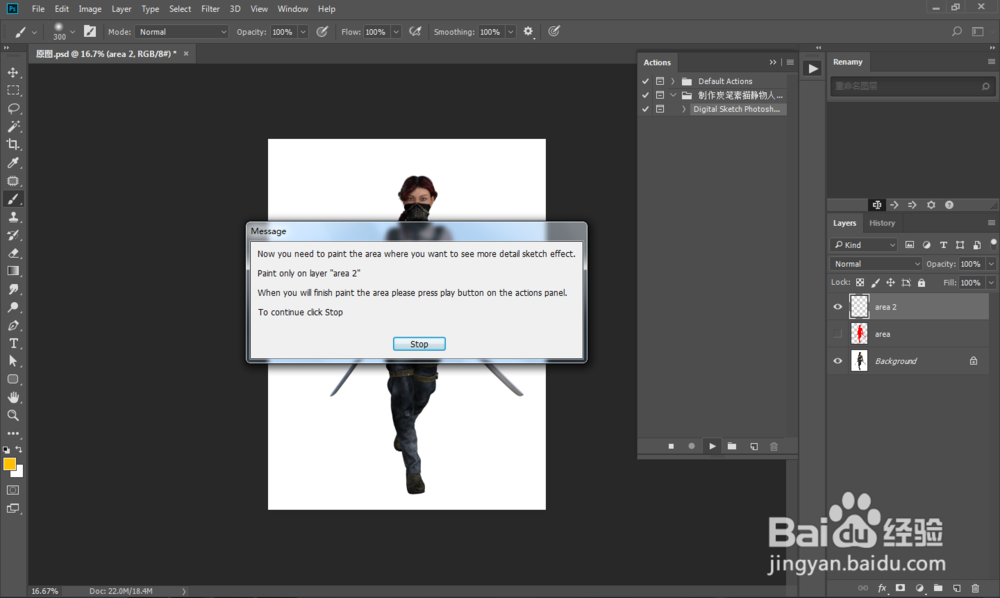The image size is (1000, 598).
Task: Select the Hand tool
Action: 13,397
